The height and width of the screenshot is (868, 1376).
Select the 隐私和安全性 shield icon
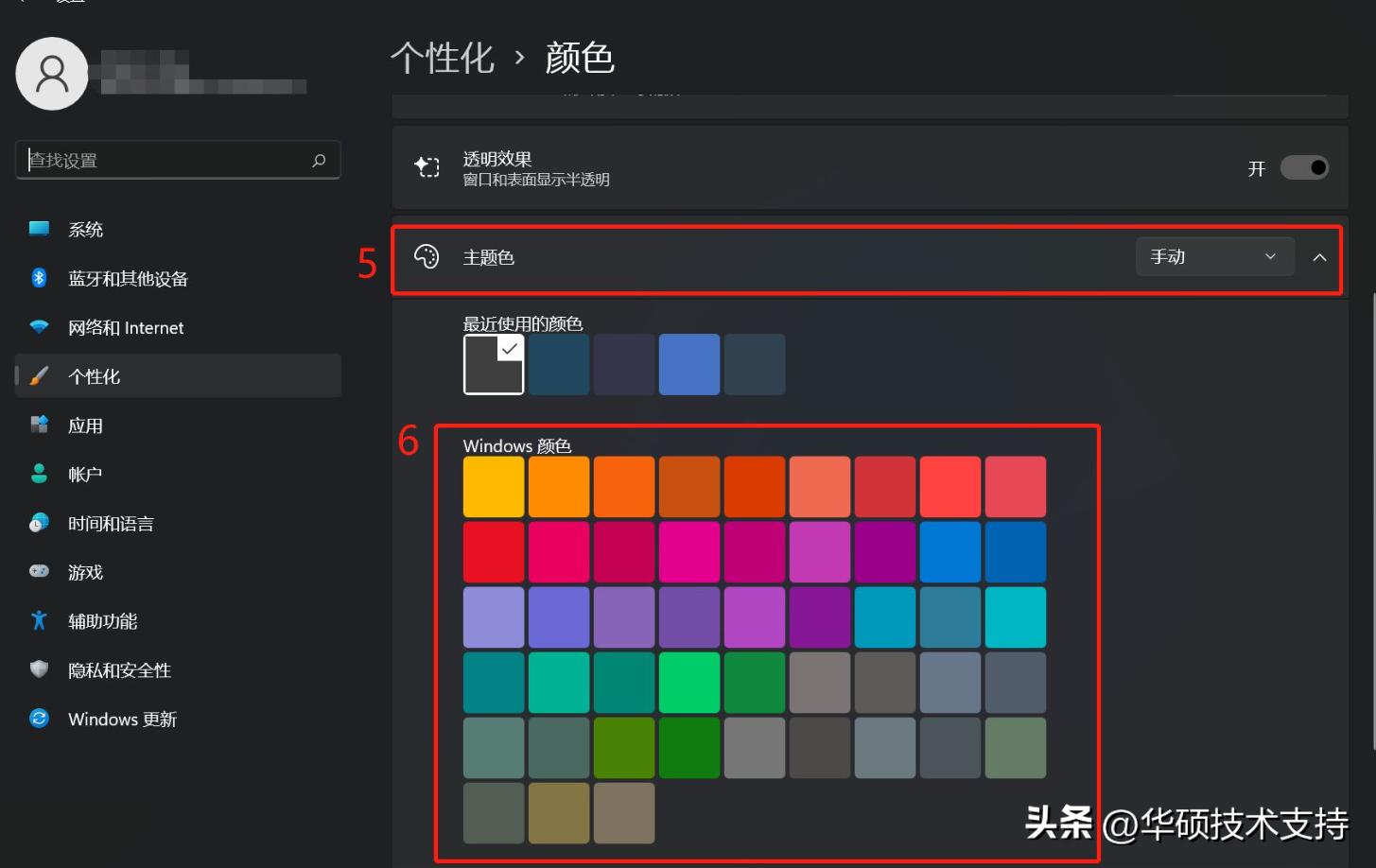[x=39, y=669]
